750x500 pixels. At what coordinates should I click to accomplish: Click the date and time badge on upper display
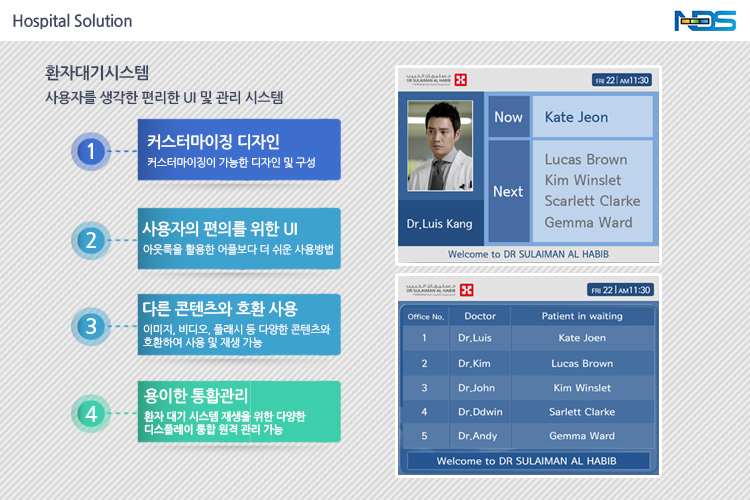(x=621, y=80)
